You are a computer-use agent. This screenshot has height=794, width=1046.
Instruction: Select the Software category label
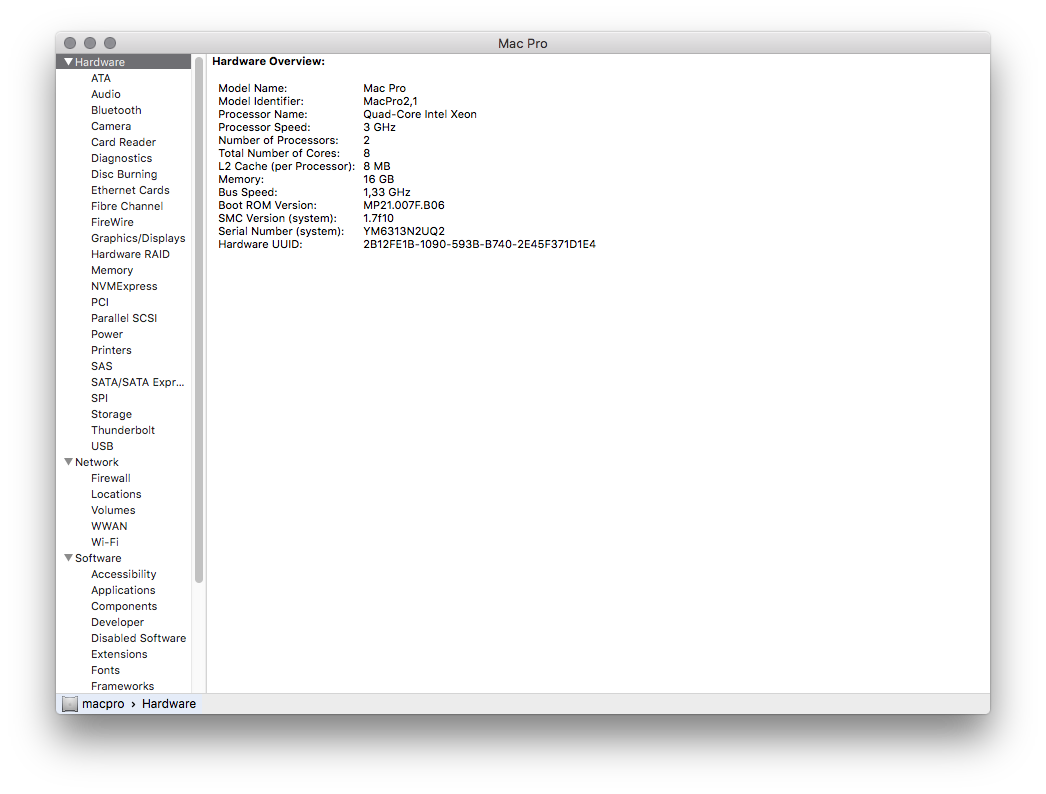point(98,558)
